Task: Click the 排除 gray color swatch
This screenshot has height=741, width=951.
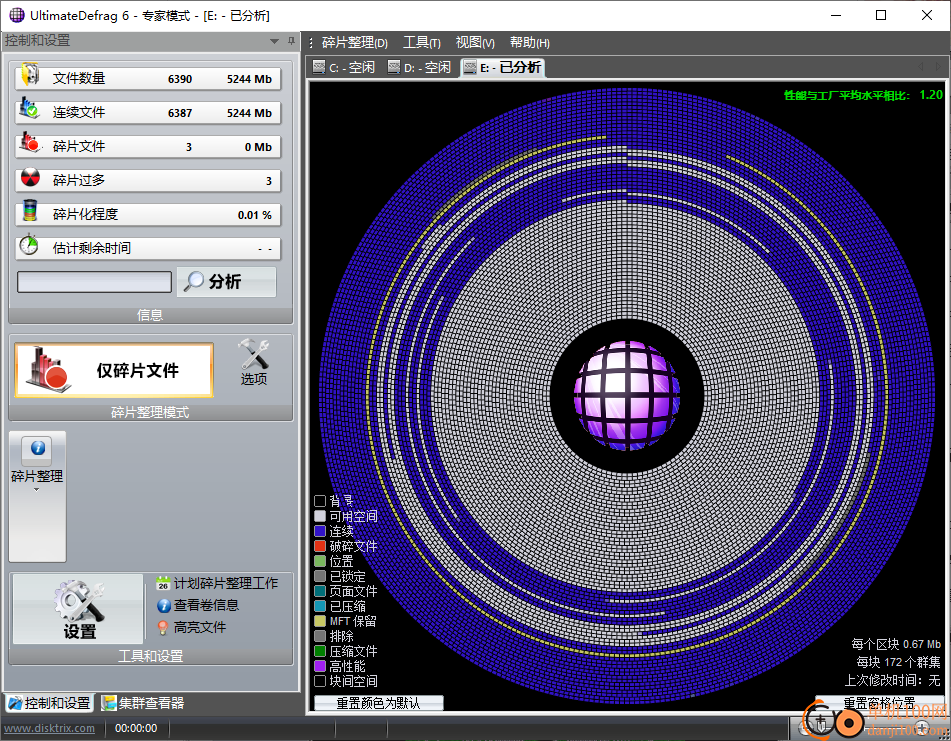Action: tap(320, 636)
